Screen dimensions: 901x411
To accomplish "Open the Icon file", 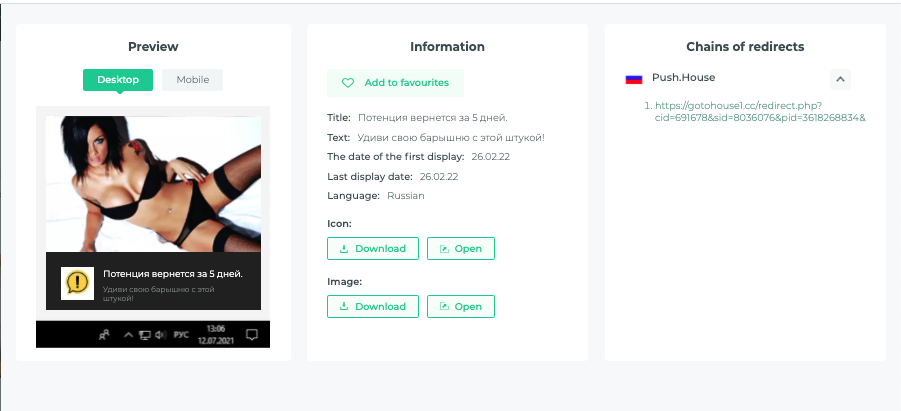I will click(x=461, y=248).
